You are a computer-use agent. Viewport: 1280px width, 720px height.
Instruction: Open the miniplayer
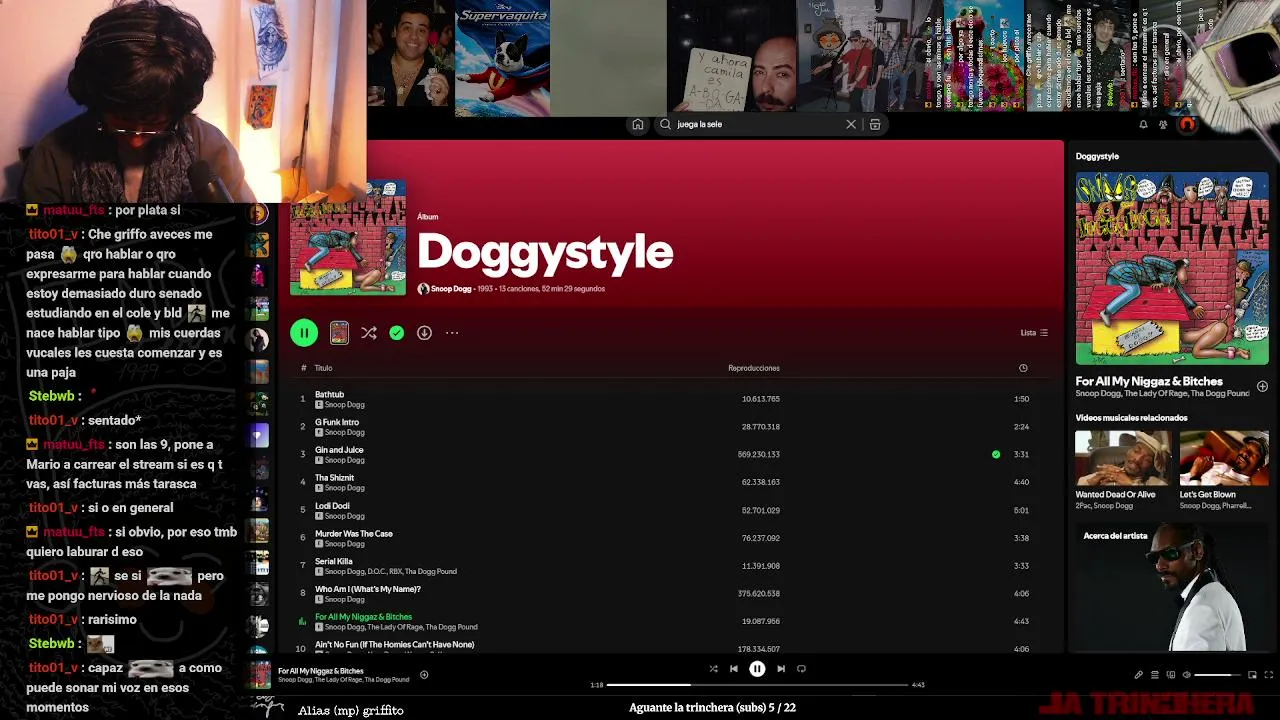coord(1252,675)
